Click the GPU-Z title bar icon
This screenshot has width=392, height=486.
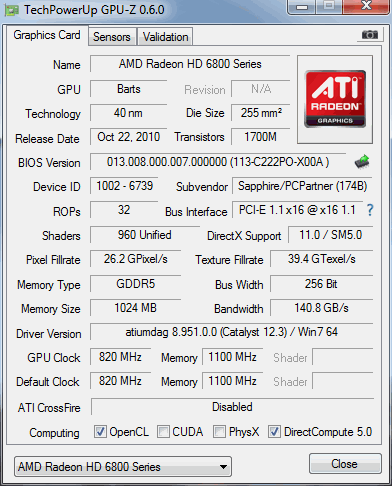[x=12, y=10]
